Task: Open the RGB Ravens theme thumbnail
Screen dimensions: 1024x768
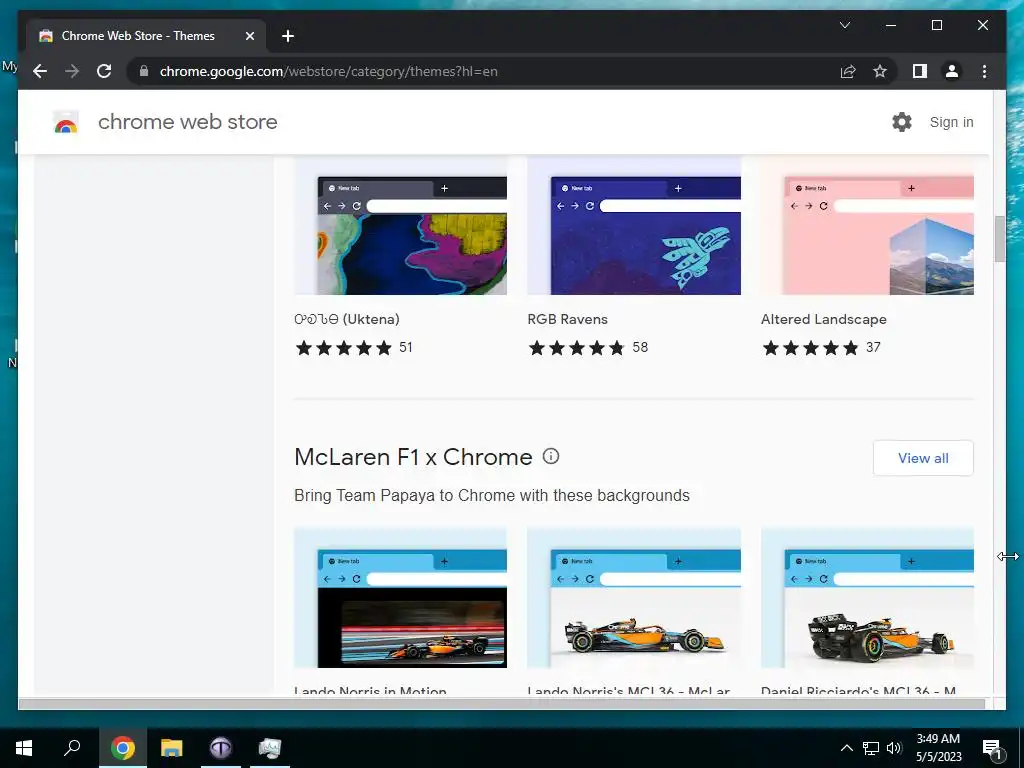Action: tap(634, 226)
